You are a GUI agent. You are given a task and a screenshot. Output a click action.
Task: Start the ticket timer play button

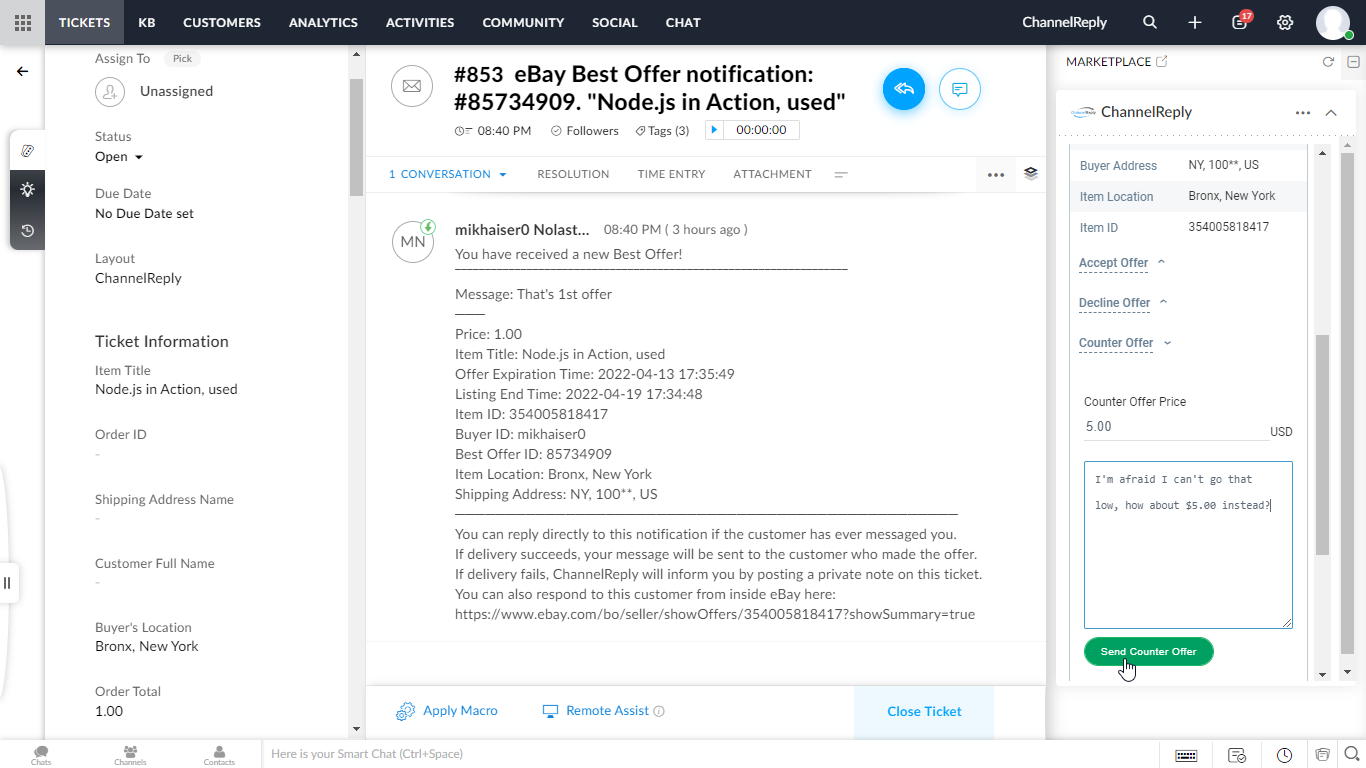tap(714, 130)
